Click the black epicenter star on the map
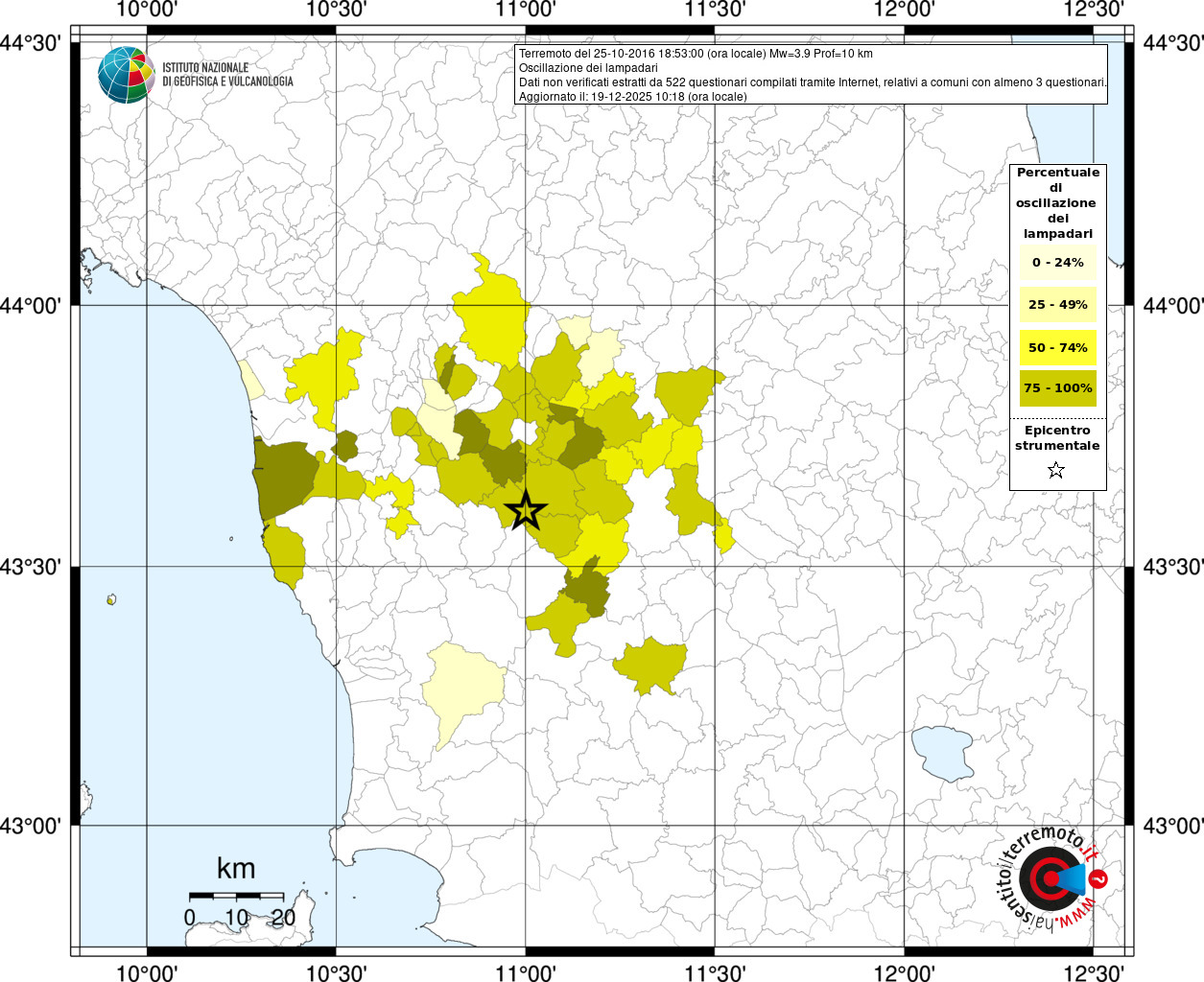The width and height of the screenshot is (1204, 982). point(525,511)
